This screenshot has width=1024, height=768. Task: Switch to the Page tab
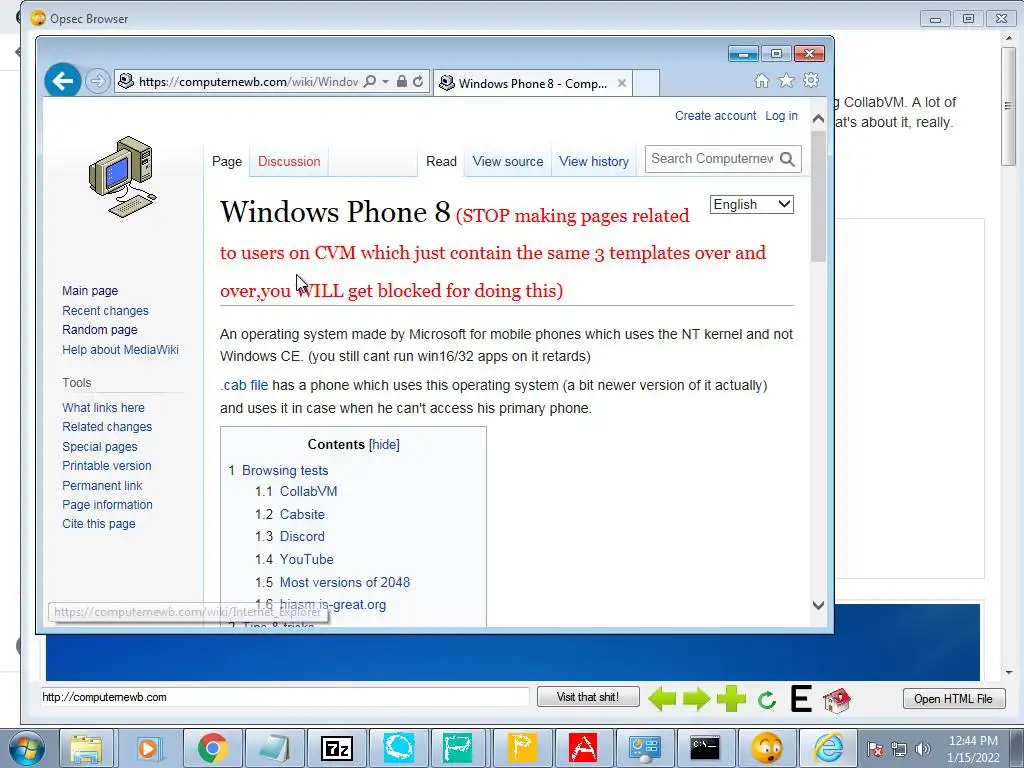[x=227, y=161]
